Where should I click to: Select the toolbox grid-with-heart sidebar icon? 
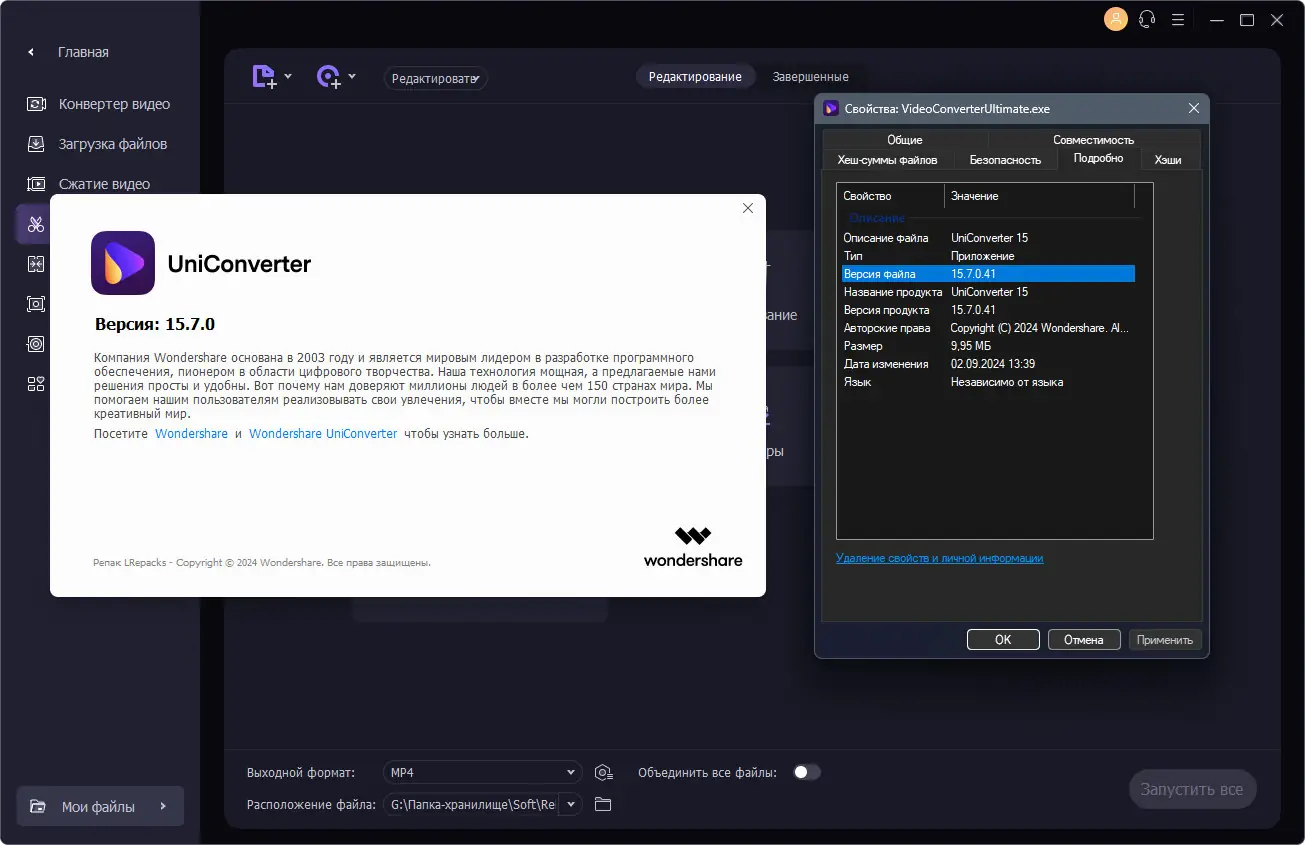pos(36,384)
